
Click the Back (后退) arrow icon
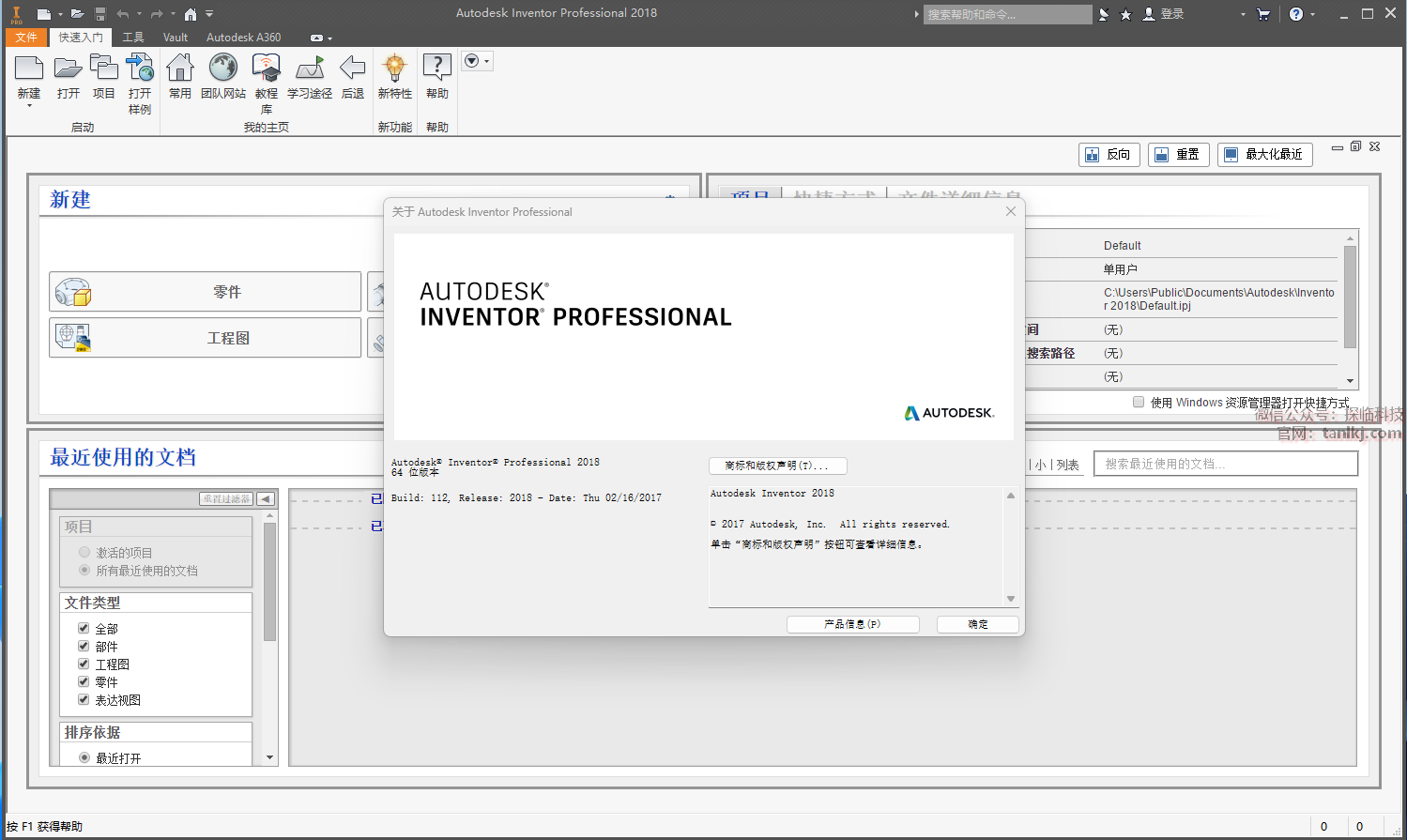[353, 69]
